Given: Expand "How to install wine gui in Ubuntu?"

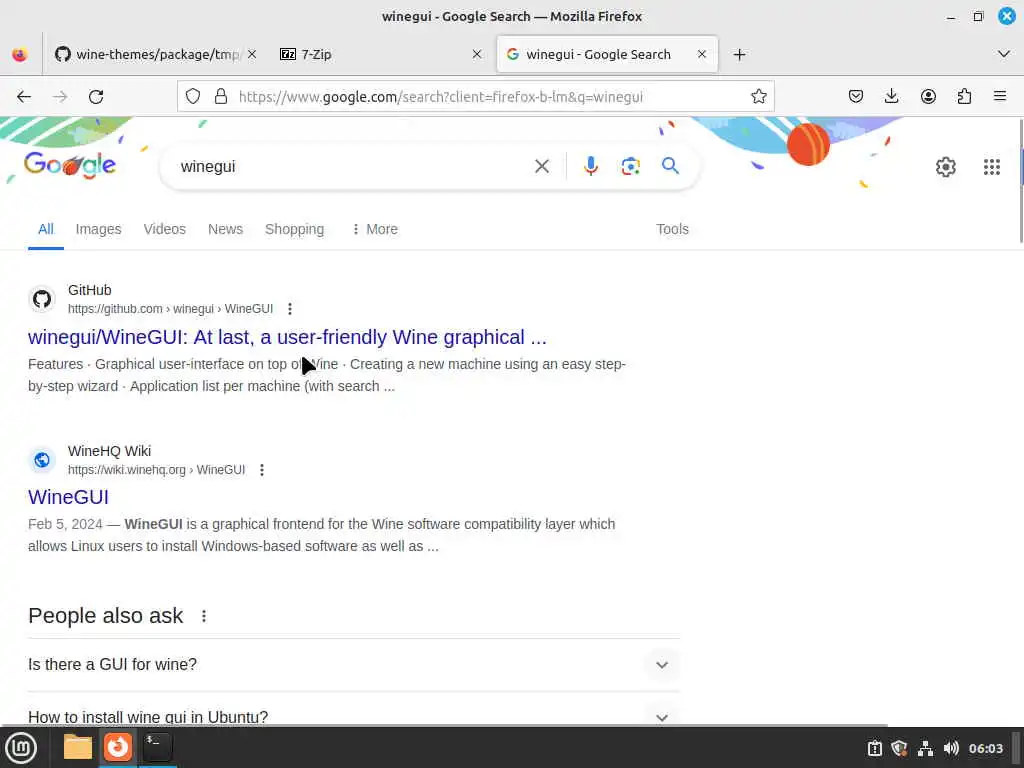Looking at the screenshot, I should click(353, 716).
